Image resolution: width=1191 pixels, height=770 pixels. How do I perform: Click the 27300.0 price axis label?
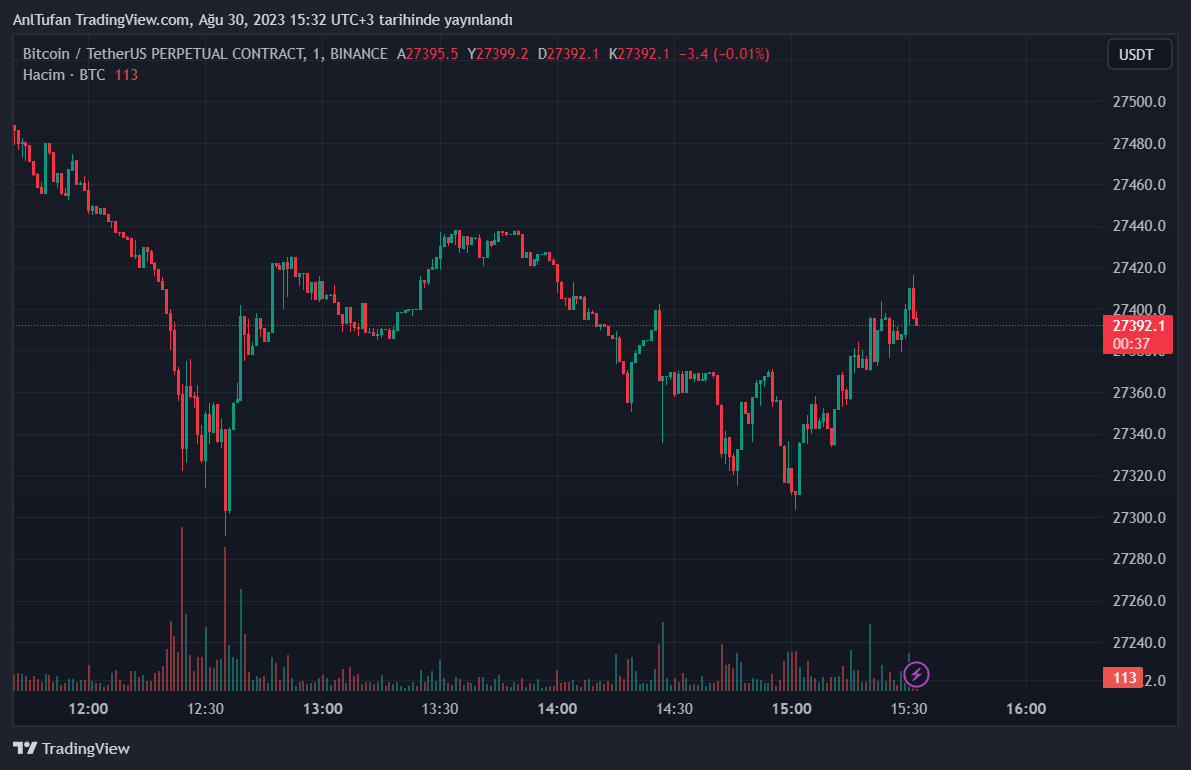[1139, 517]
